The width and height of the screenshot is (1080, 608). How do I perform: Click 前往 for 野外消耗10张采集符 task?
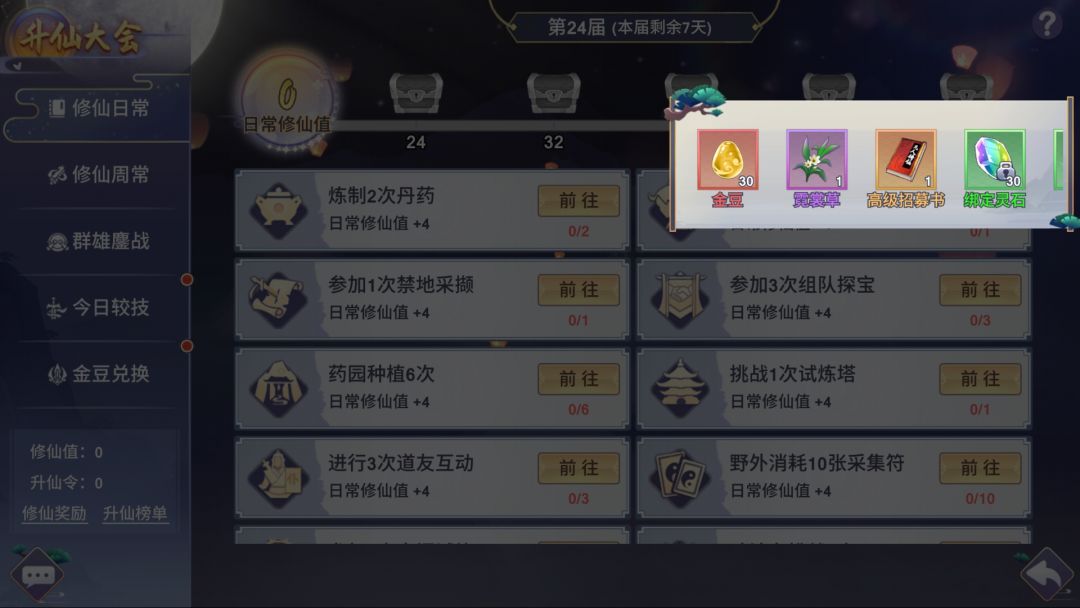pos(980,468)
